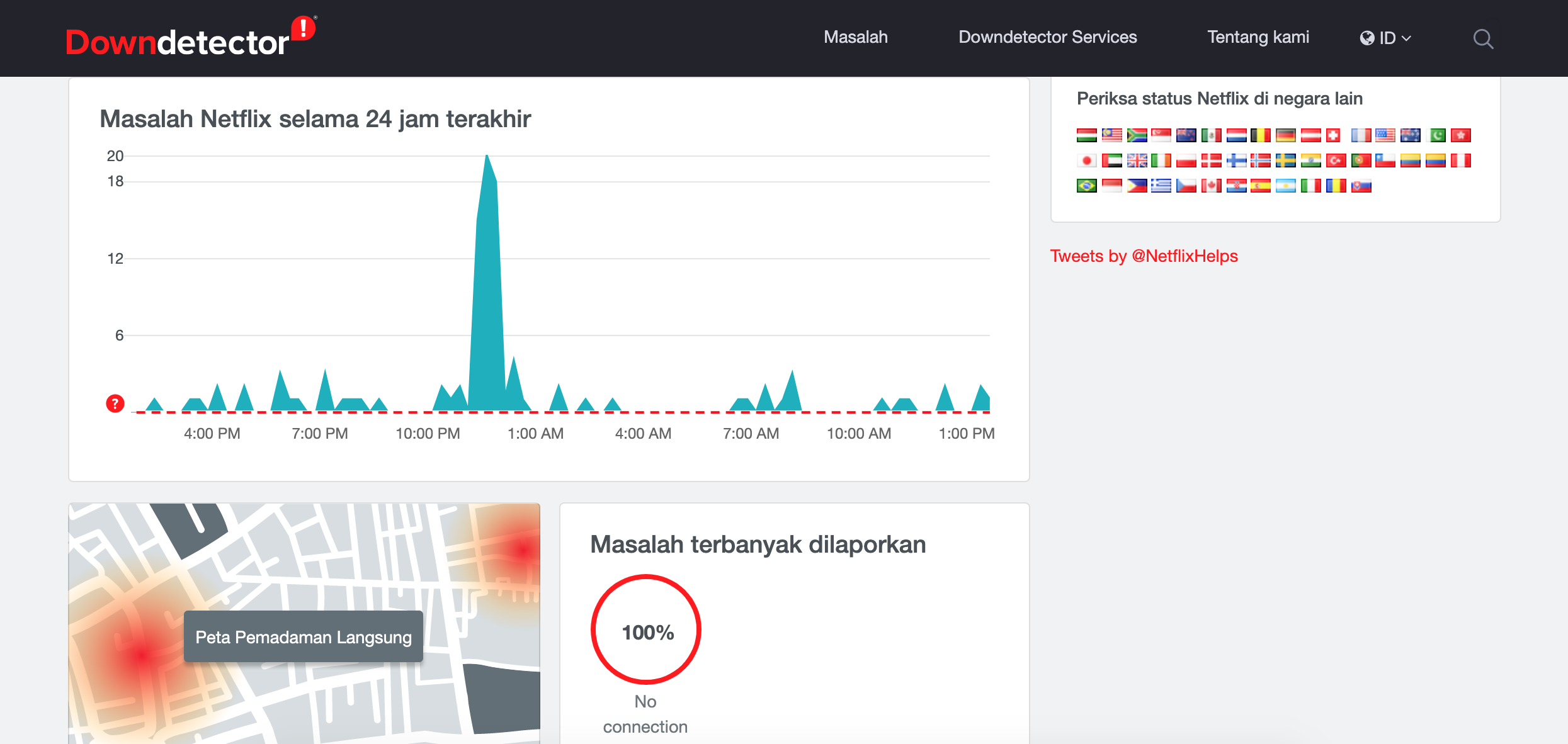Select the Philippines flag
The width and height of the screenshot is (1568, 744).
(1137, 186)
